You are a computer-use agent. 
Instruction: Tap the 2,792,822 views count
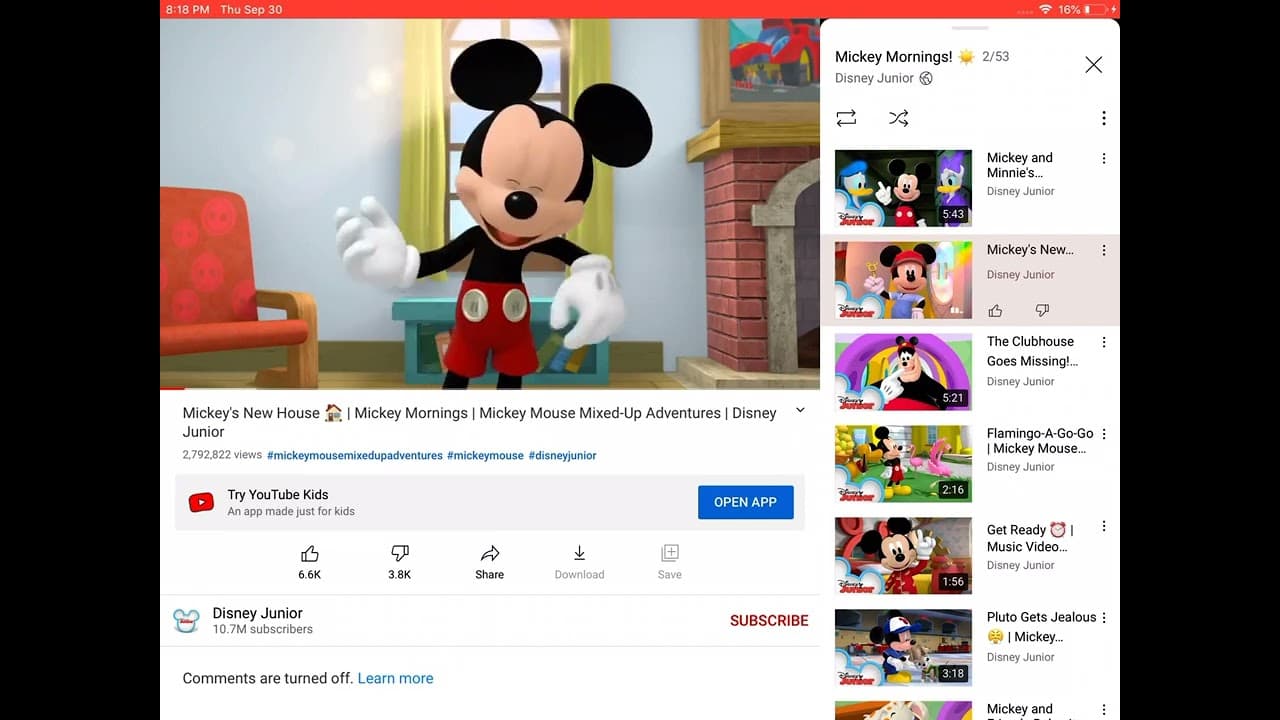pyautogui.click(x=222, y=455)
